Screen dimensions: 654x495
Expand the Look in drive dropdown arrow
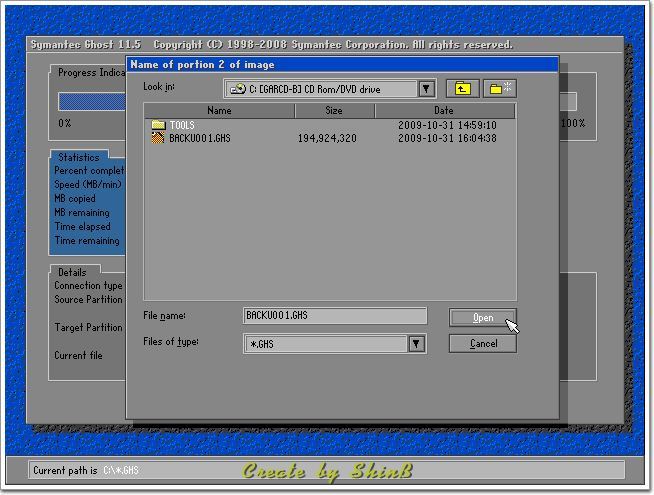pos(426,89)
